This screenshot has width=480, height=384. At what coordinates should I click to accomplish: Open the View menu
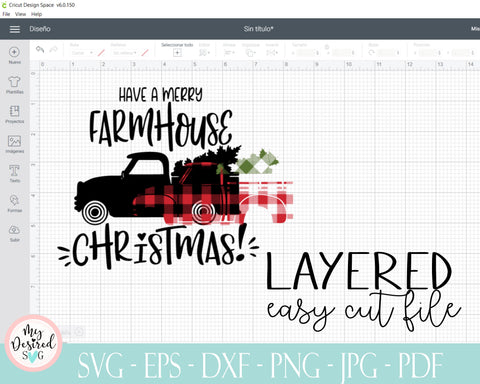point(20,14)
